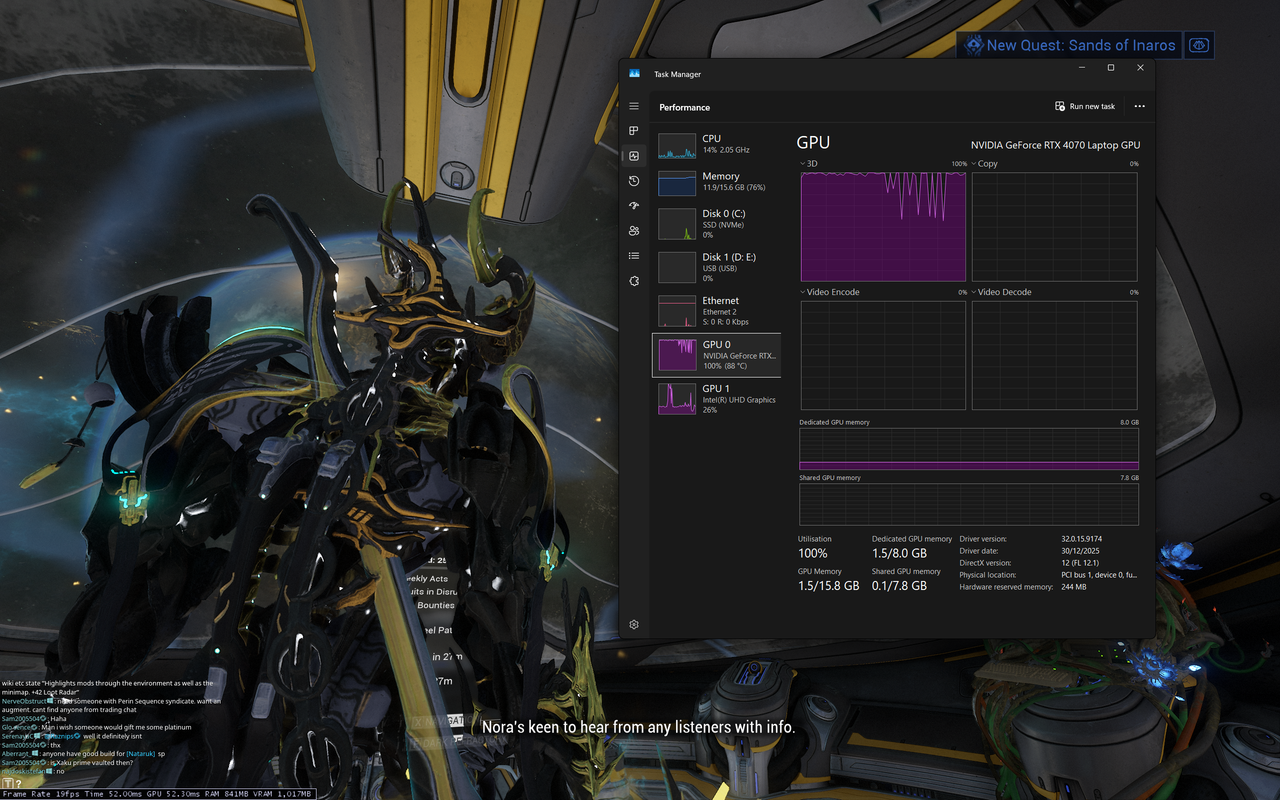This screenshot has width=1280, height=800.
Task: Select the Performance page icon in sidebar
Action: coord(634,156)
